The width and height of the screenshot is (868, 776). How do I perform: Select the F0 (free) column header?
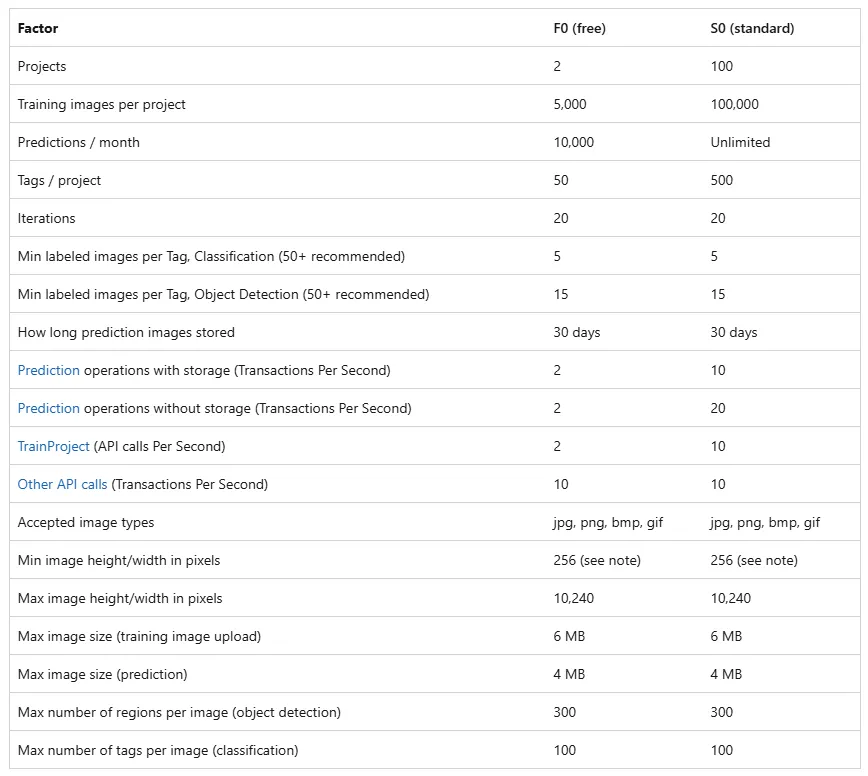click(x=579, y=28)
